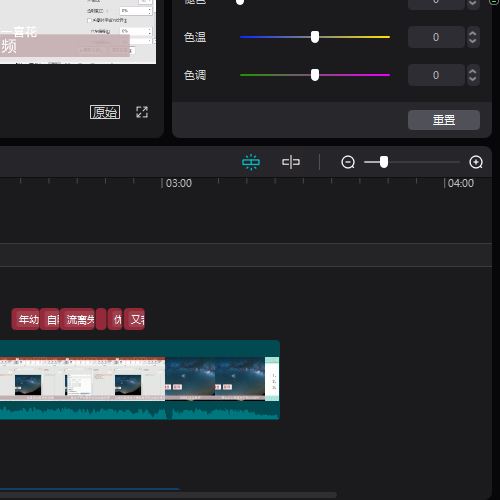Select the 自 subtitle clip
Screen dimensions: 500x500
pos(50,319)
